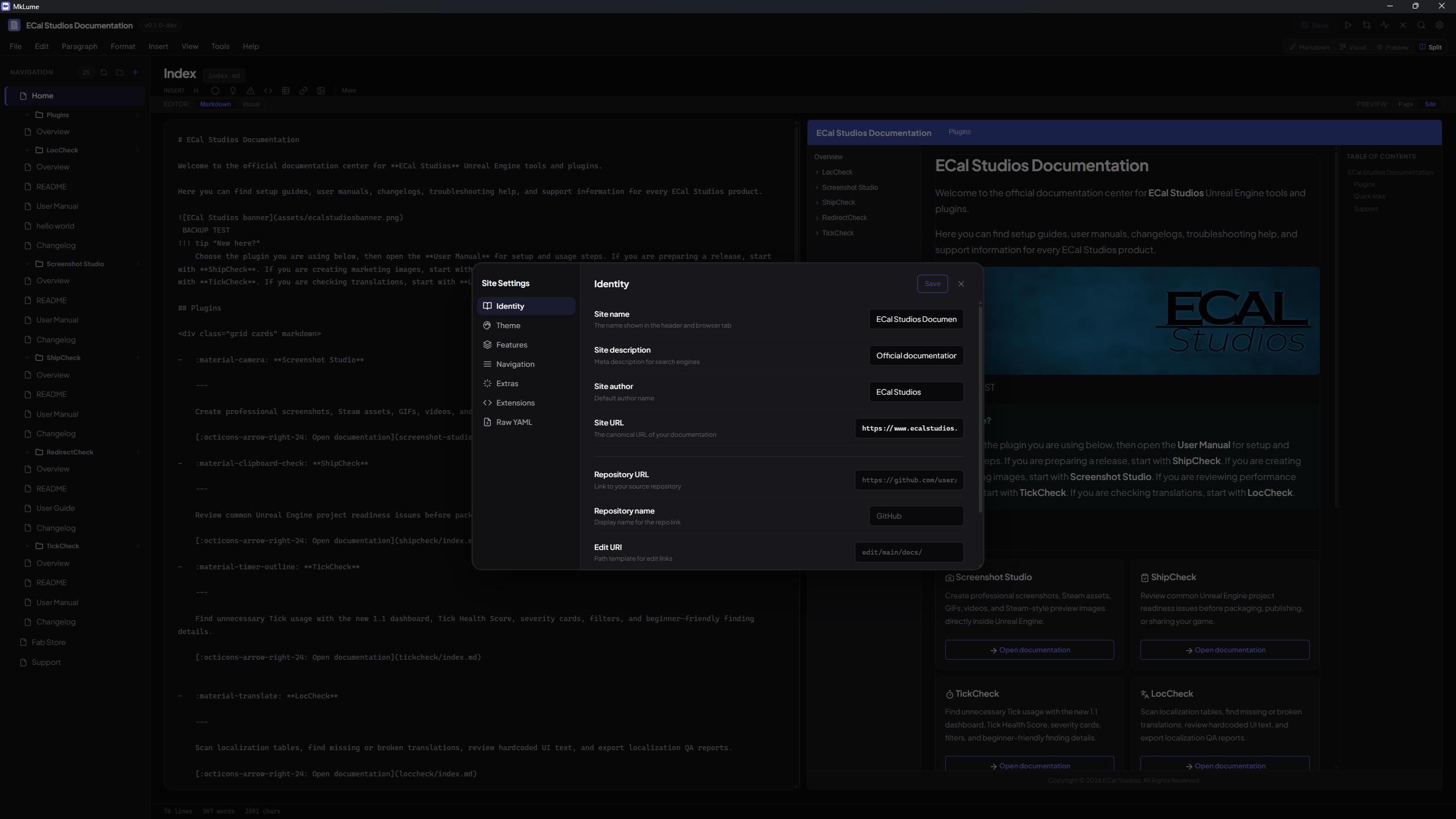This screenshot has height=819, width=1456.
Task: Click the play/serve icon in top toolbar
Action: tap(1348, 25)
